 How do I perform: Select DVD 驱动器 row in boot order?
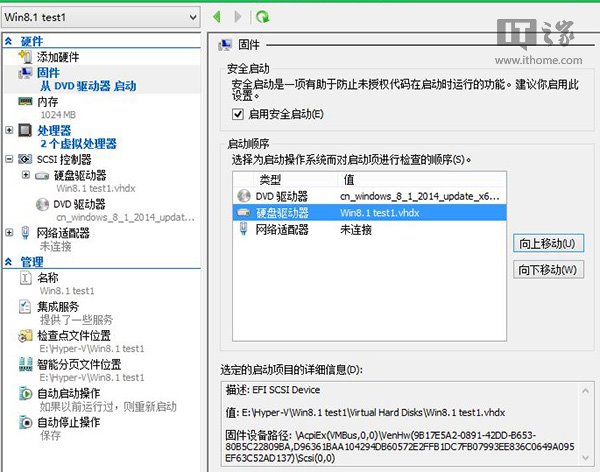pos(369,196)
